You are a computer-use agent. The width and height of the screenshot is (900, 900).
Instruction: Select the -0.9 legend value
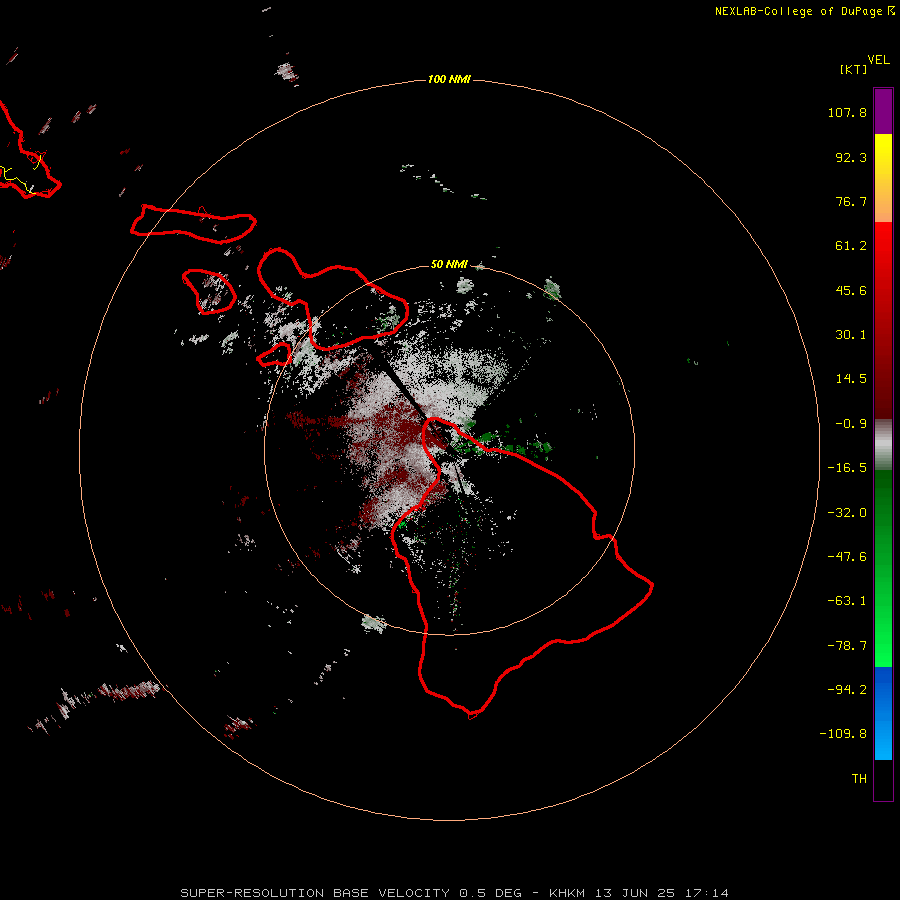point(851,424)
